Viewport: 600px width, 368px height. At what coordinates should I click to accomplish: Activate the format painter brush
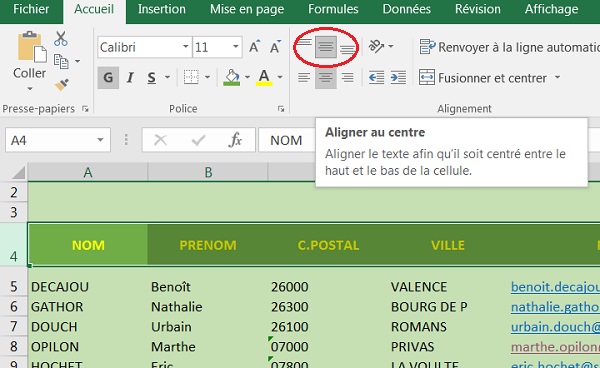[61, 85]
